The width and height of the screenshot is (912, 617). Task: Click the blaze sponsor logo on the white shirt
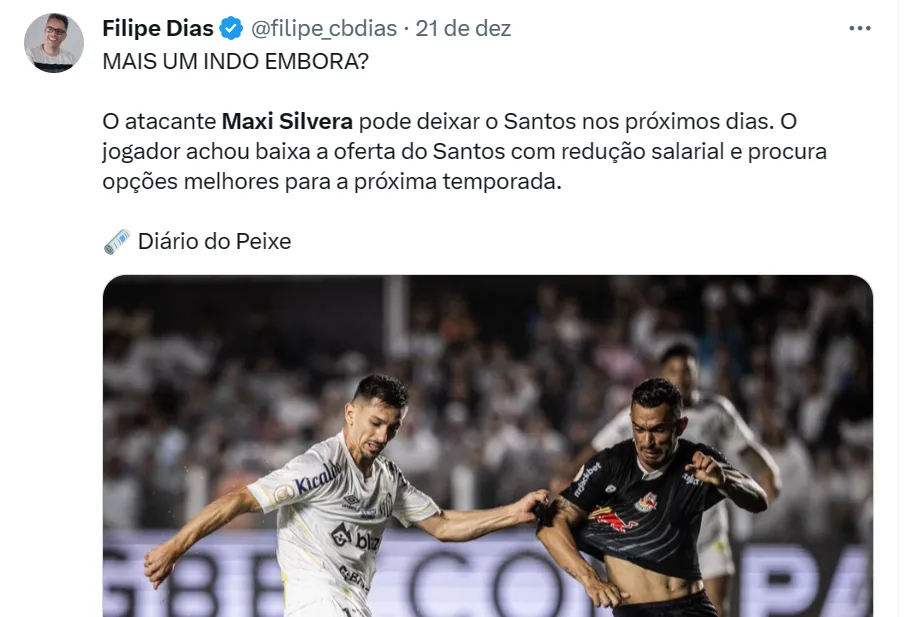[355, 537]
